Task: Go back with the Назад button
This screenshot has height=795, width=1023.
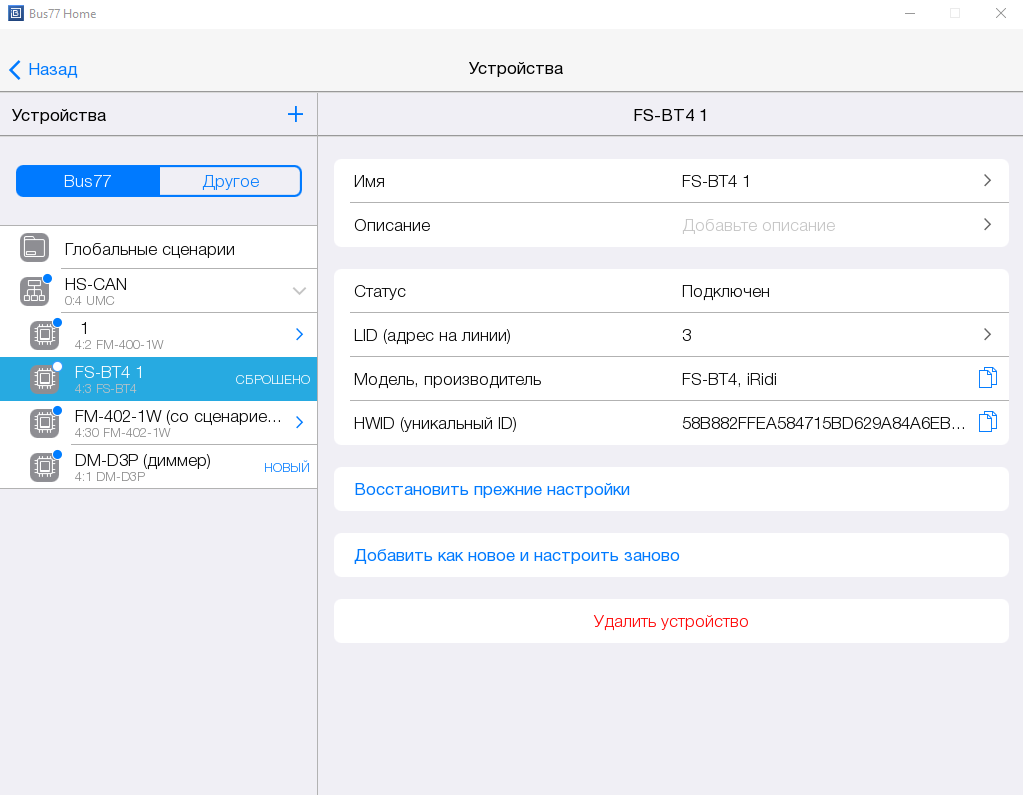Action: (x=43, y=69)
